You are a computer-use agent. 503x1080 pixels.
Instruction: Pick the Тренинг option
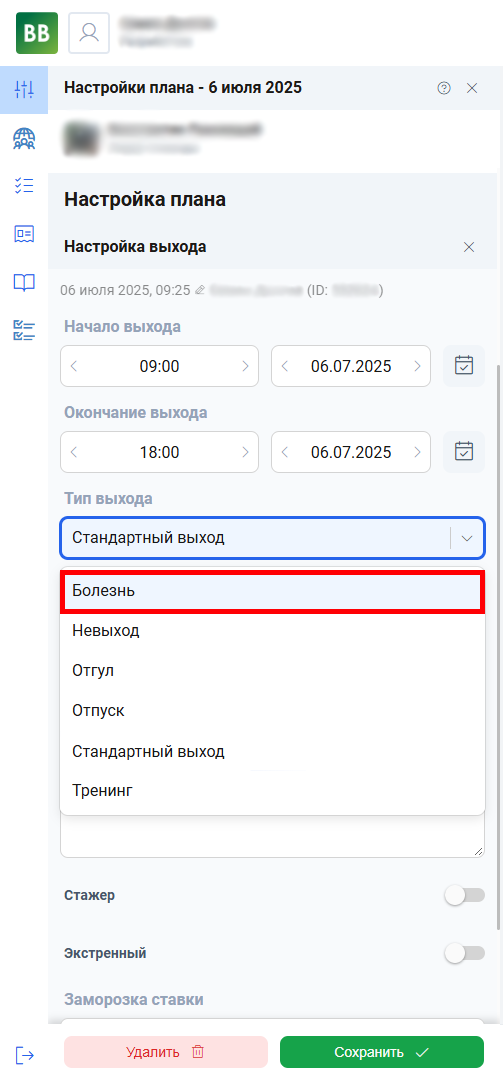pos(273,791)
